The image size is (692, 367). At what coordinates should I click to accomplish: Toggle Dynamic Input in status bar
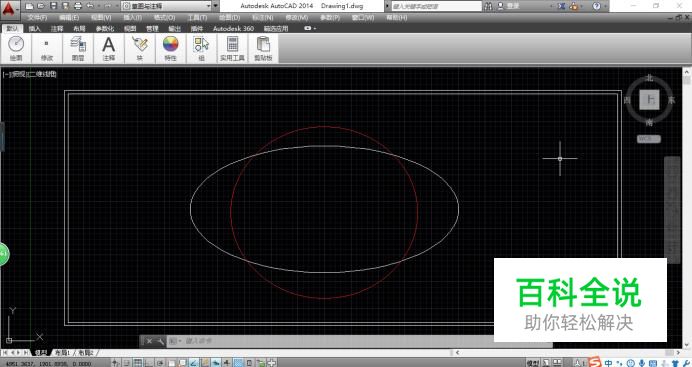(x=216, y=363)
